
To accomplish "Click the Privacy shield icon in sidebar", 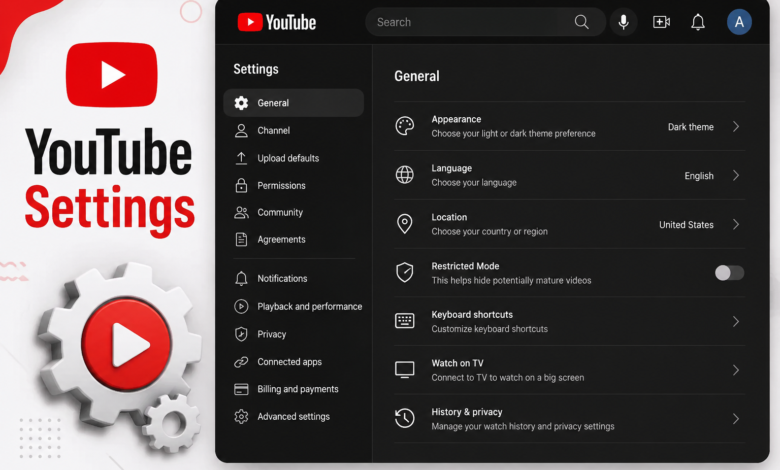I will coord(241,334).
